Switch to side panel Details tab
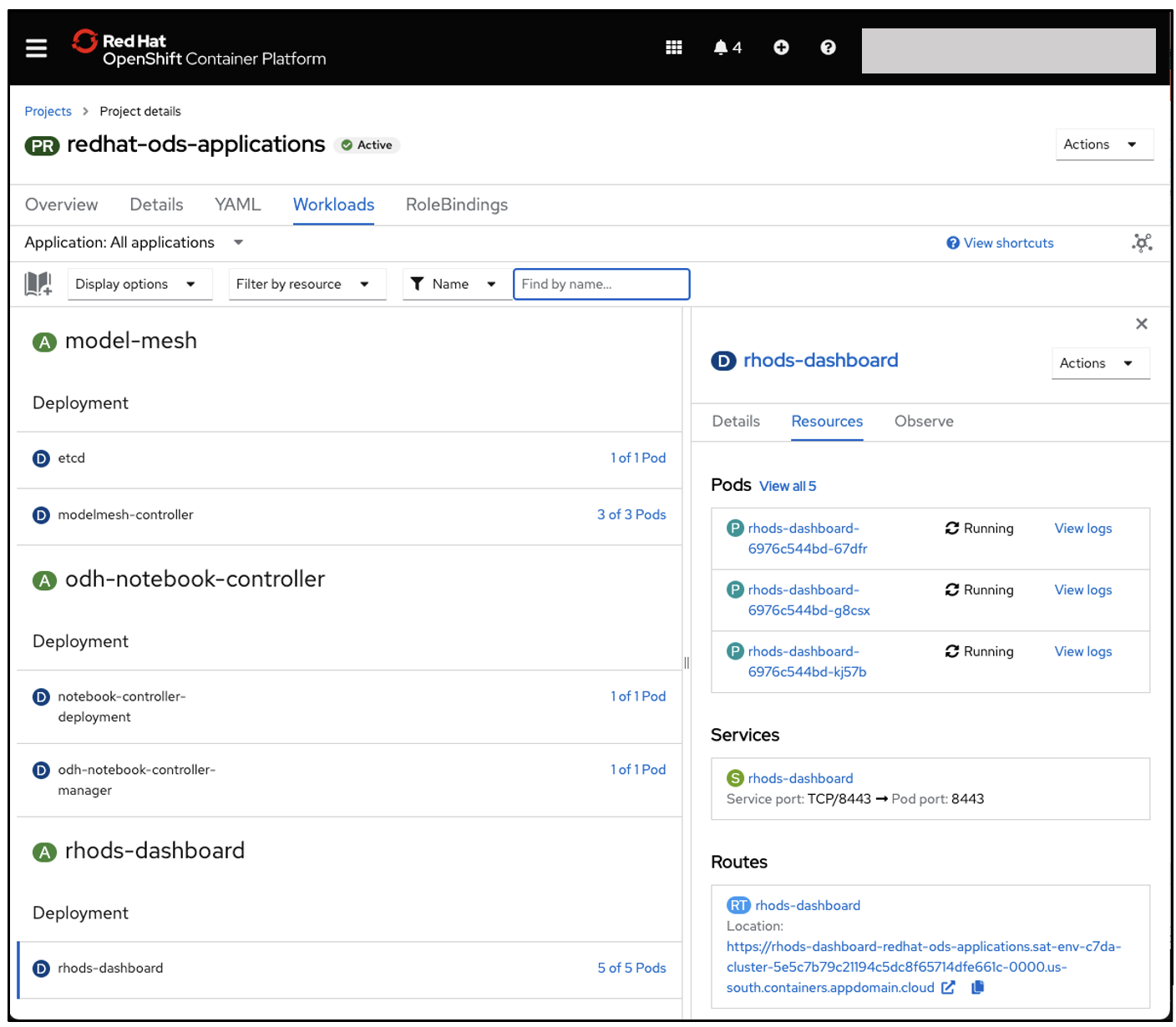Image resolution: width=1176 pixels, height=1027 pixels. [x=736, y=422]
